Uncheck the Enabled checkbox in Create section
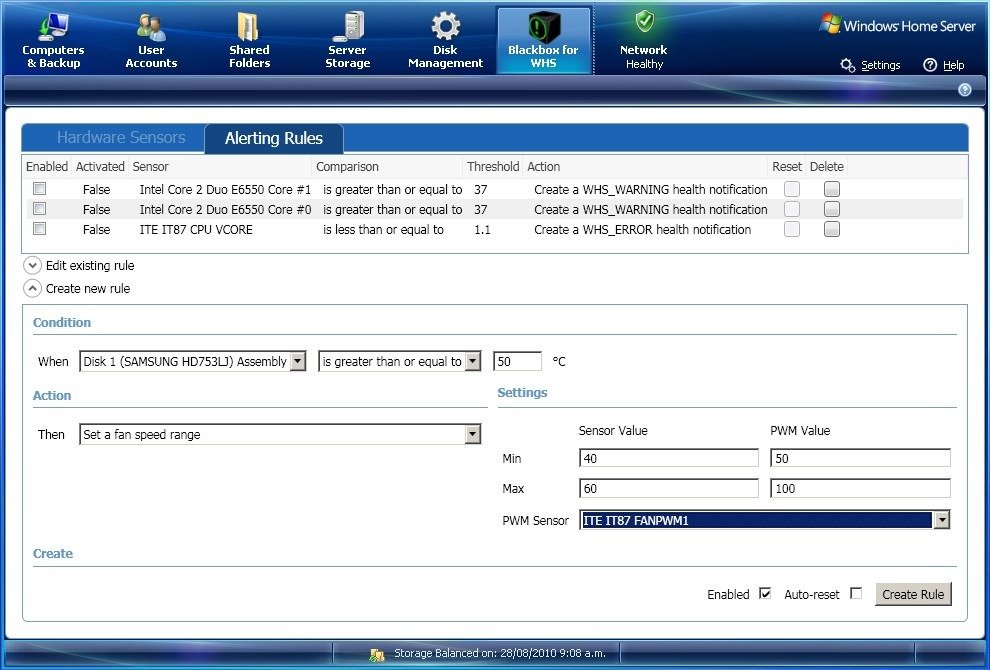The width and height of the screenshot is (990, 670). 765,594
